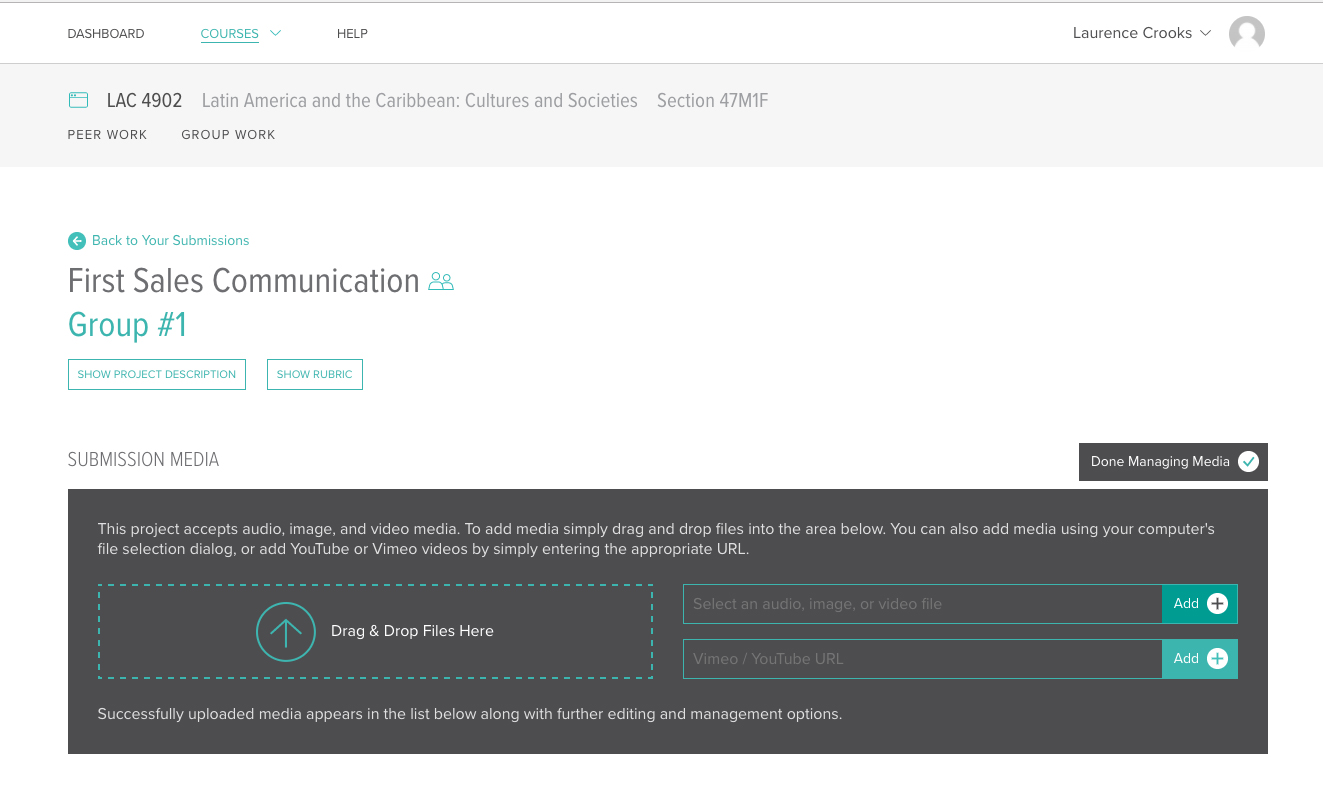This screenshot has height=797, width=1323.
Task: Click the back arrow circle icon
Action: click(77, 241)
